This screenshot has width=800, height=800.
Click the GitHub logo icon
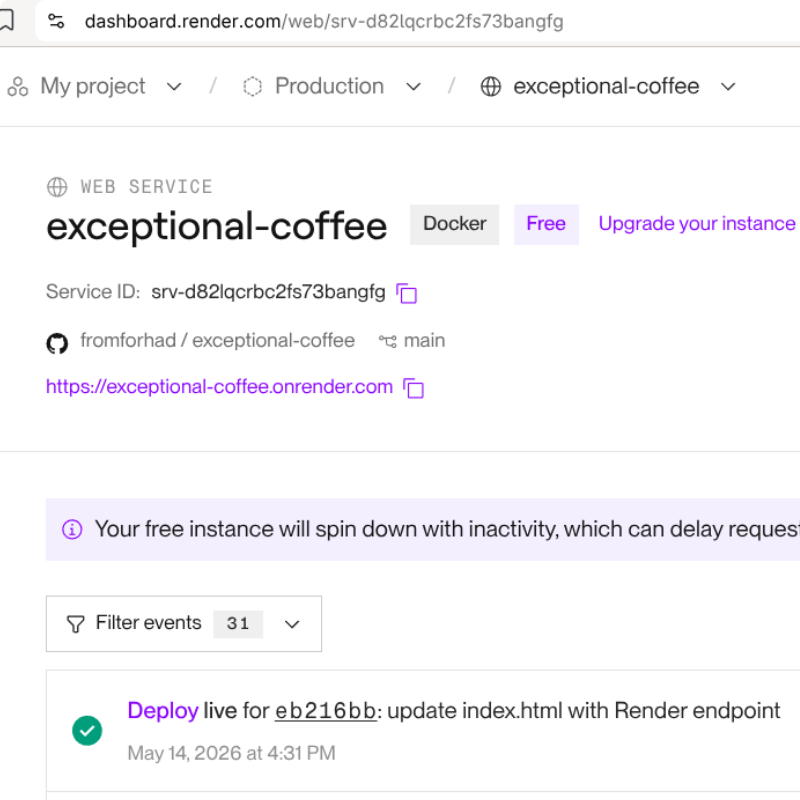pyautogui.click(x=57, y=343)
